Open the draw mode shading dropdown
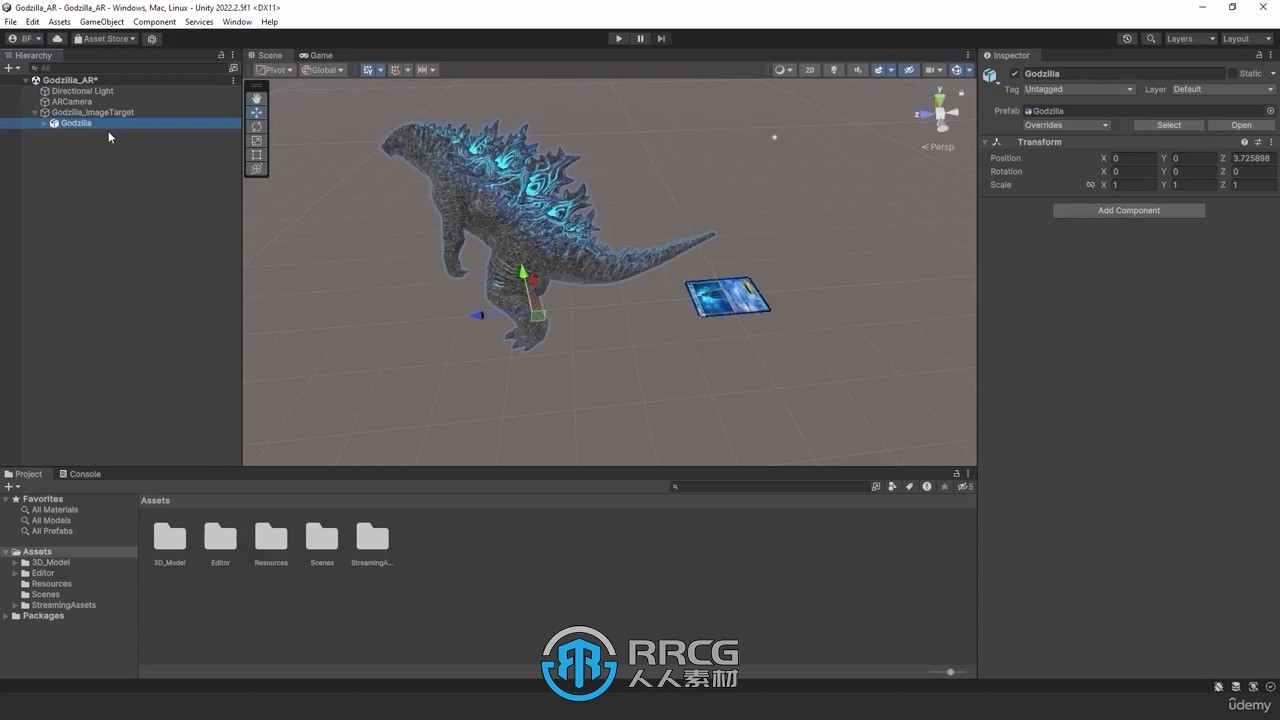 tap(784, 70)
